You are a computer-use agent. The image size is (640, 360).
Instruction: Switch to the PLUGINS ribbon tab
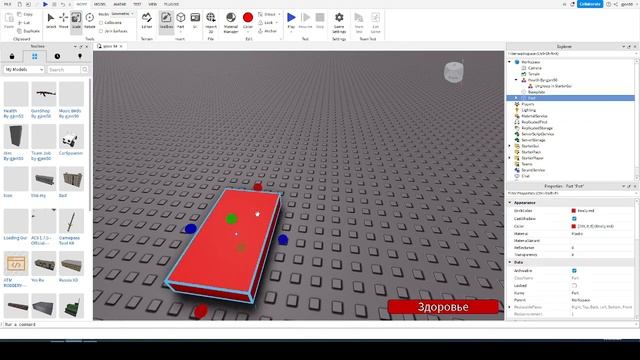click(171, 4)
